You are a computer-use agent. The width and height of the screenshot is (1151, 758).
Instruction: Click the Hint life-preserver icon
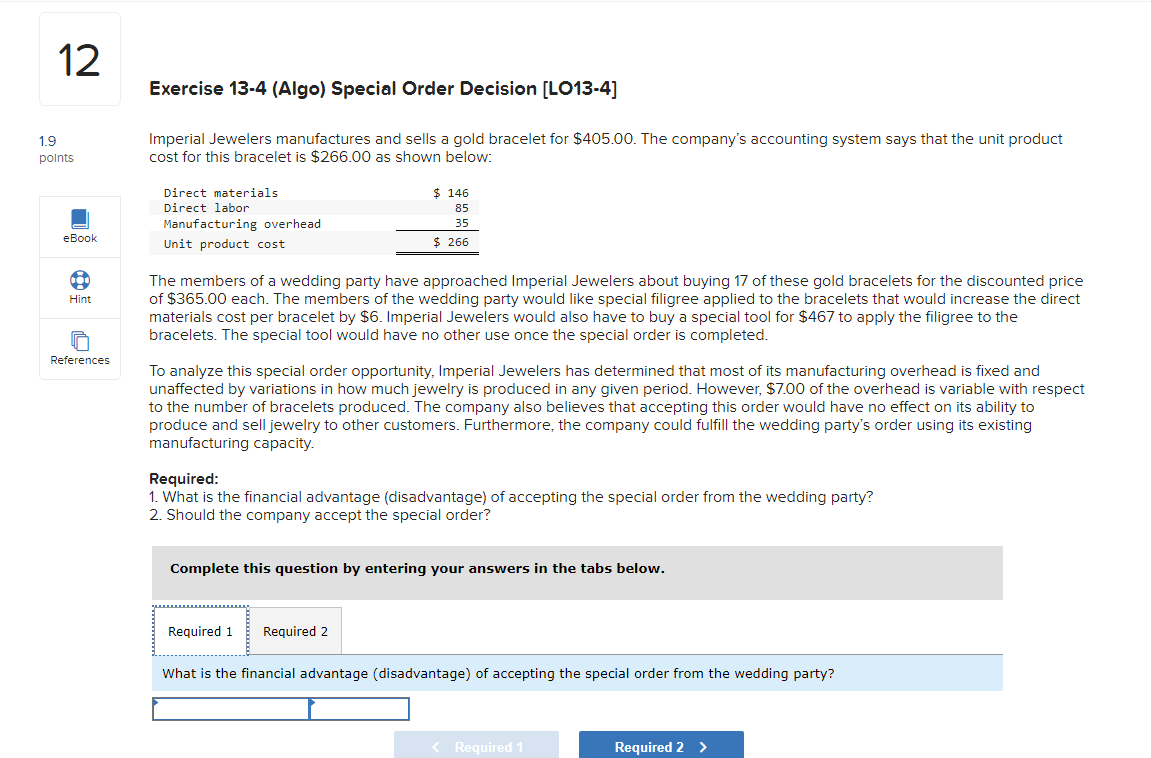point(79,281)
